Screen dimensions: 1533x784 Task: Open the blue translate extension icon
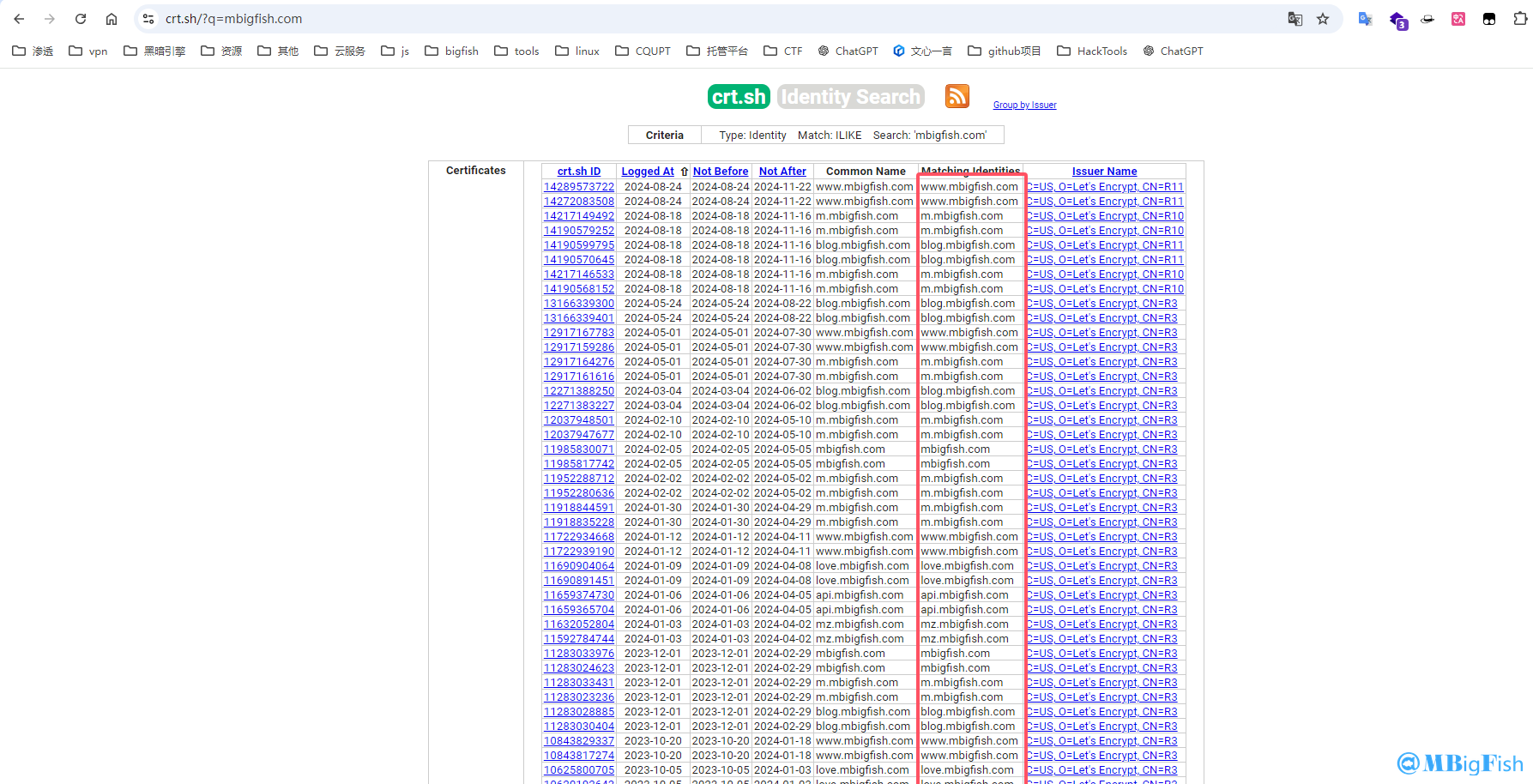click(1365, 19)
